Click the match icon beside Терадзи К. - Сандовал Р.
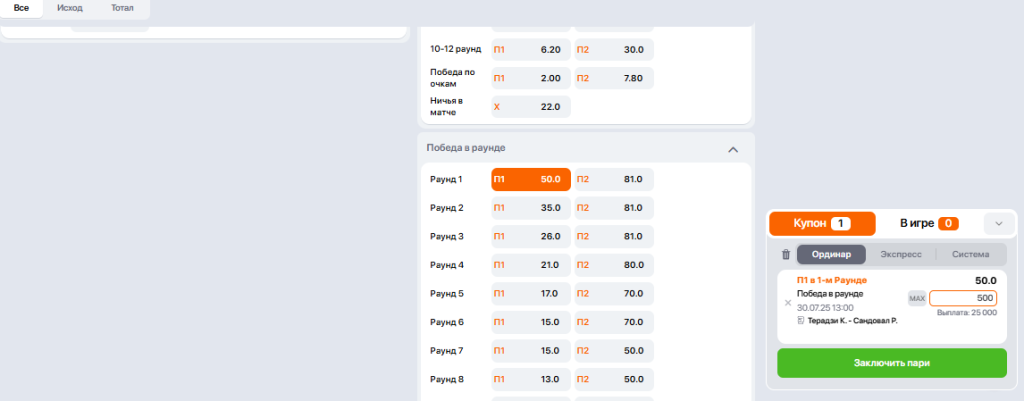The image size is (1024, 401). (x=801, y=320)
